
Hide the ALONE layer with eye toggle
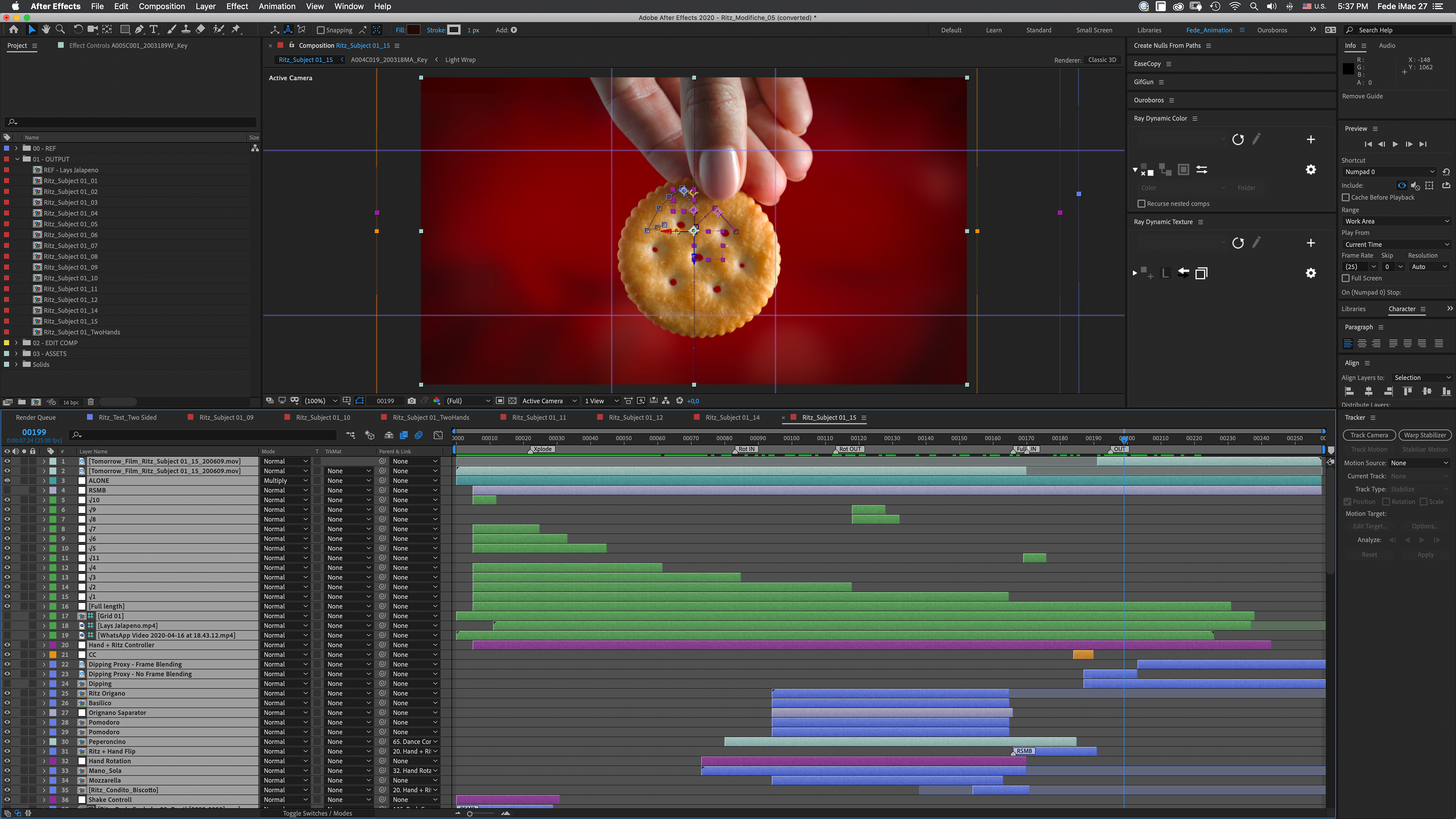(7, 480)
